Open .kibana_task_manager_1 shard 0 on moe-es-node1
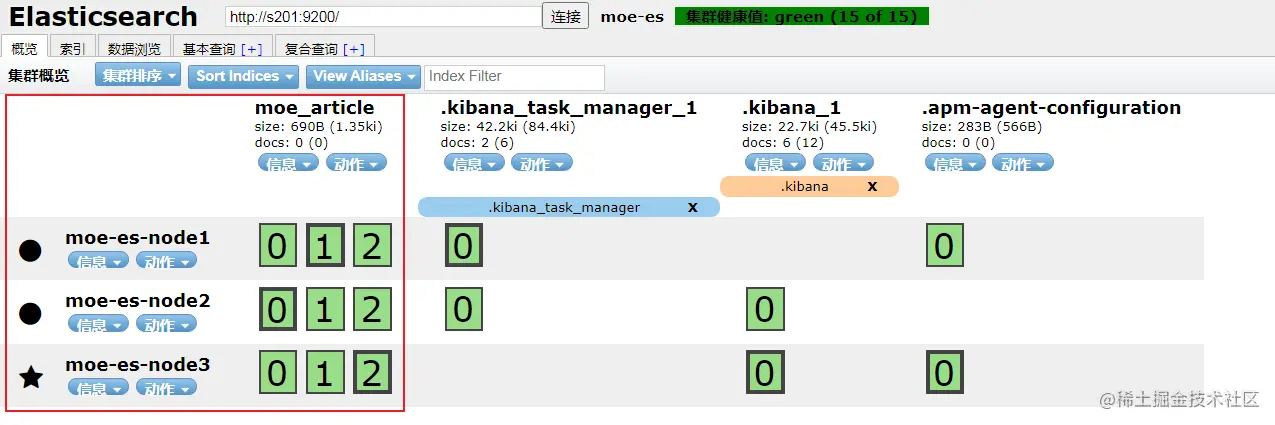 tap(463, 246)
